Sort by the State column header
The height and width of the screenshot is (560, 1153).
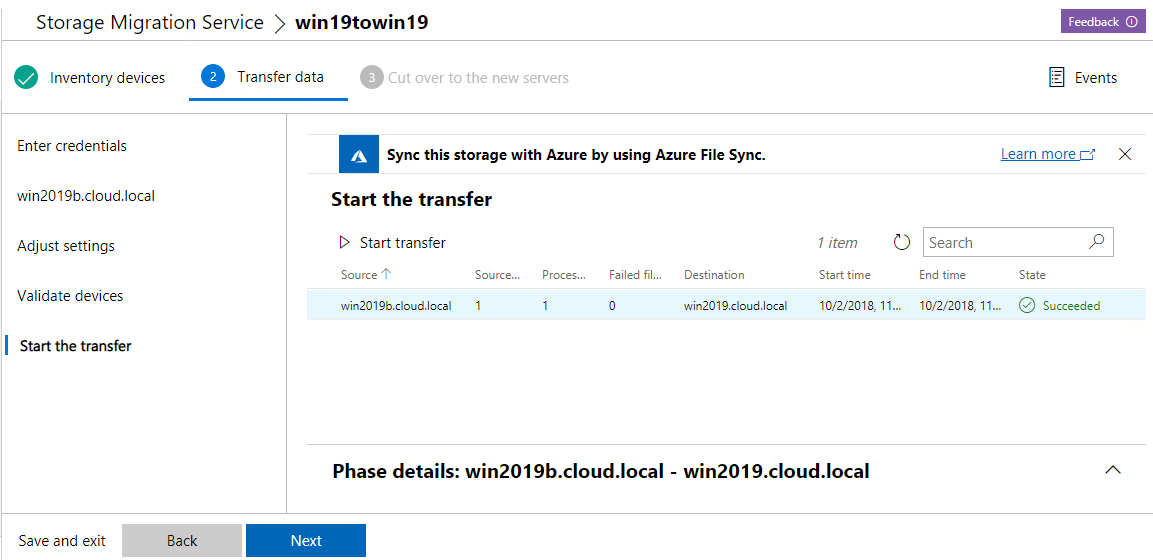1032,275
